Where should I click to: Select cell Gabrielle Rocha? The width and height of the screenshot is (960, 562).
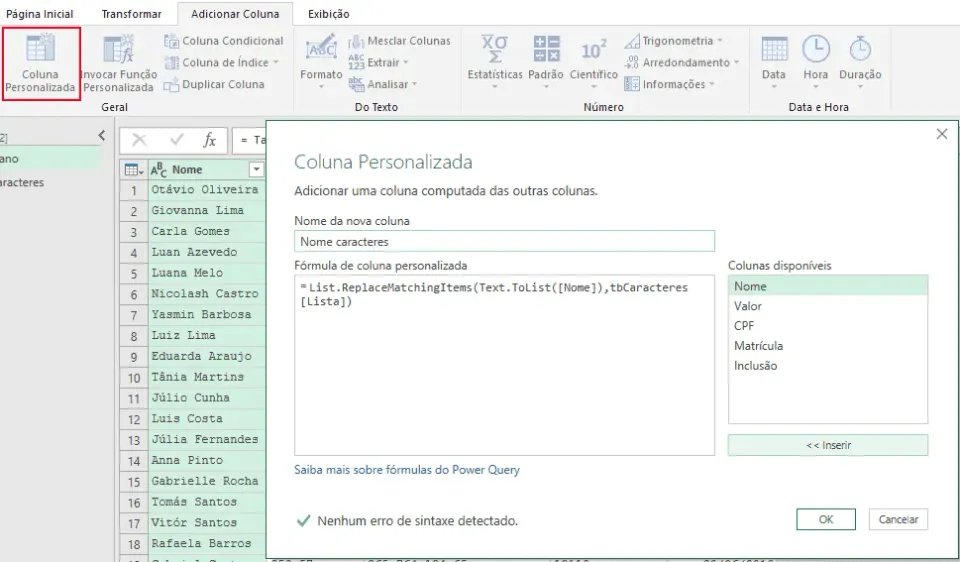[207, 481]
